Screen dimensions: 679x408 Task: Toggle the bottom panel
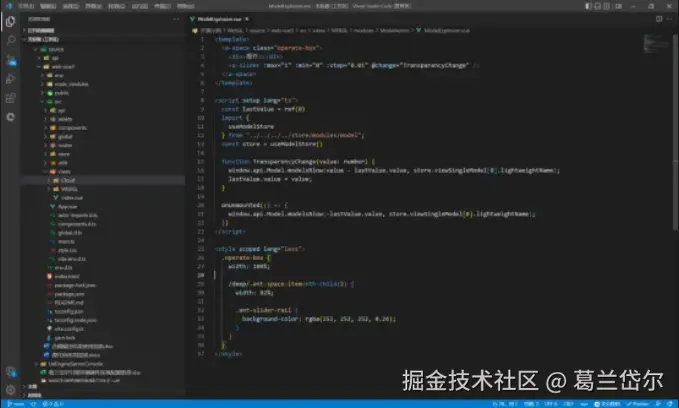point(598,6)
